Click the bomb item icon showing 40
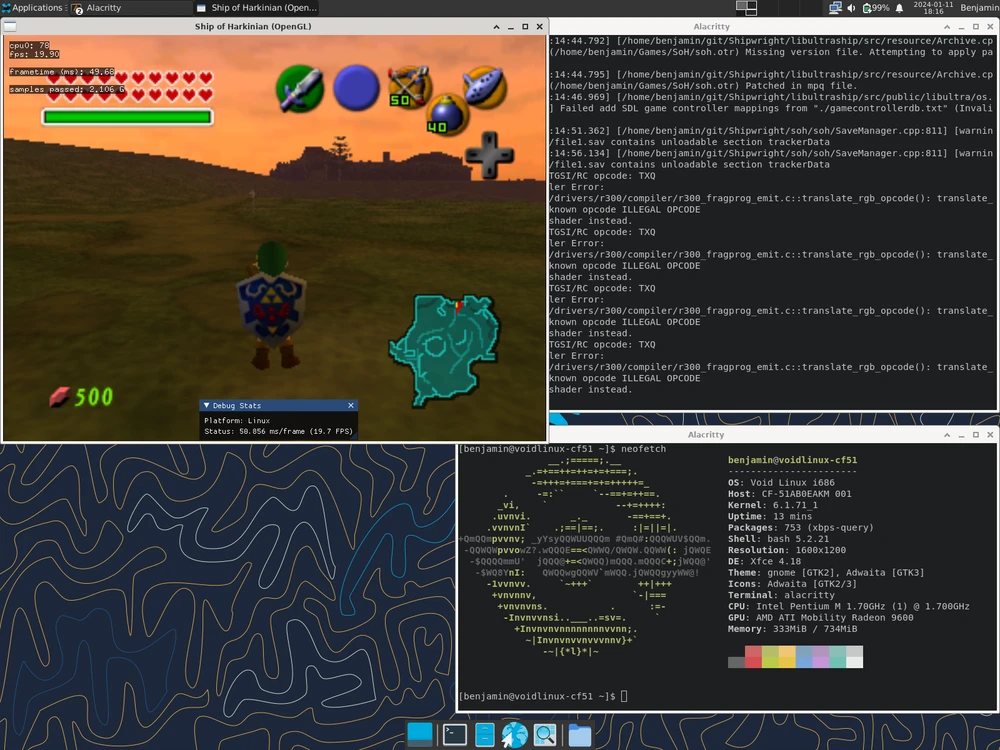This screenshot has height=750, width=1000. tap(446, 114)
